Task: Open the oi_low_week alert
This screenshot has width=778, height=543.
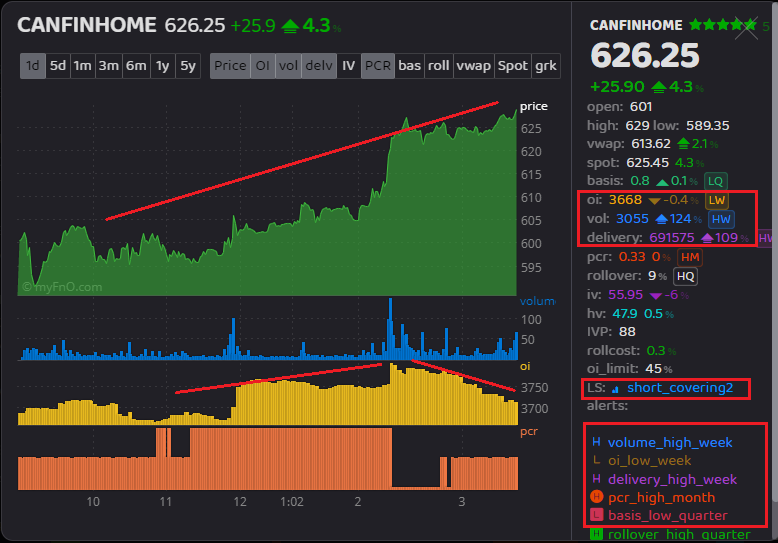Action: click(649, 461)
